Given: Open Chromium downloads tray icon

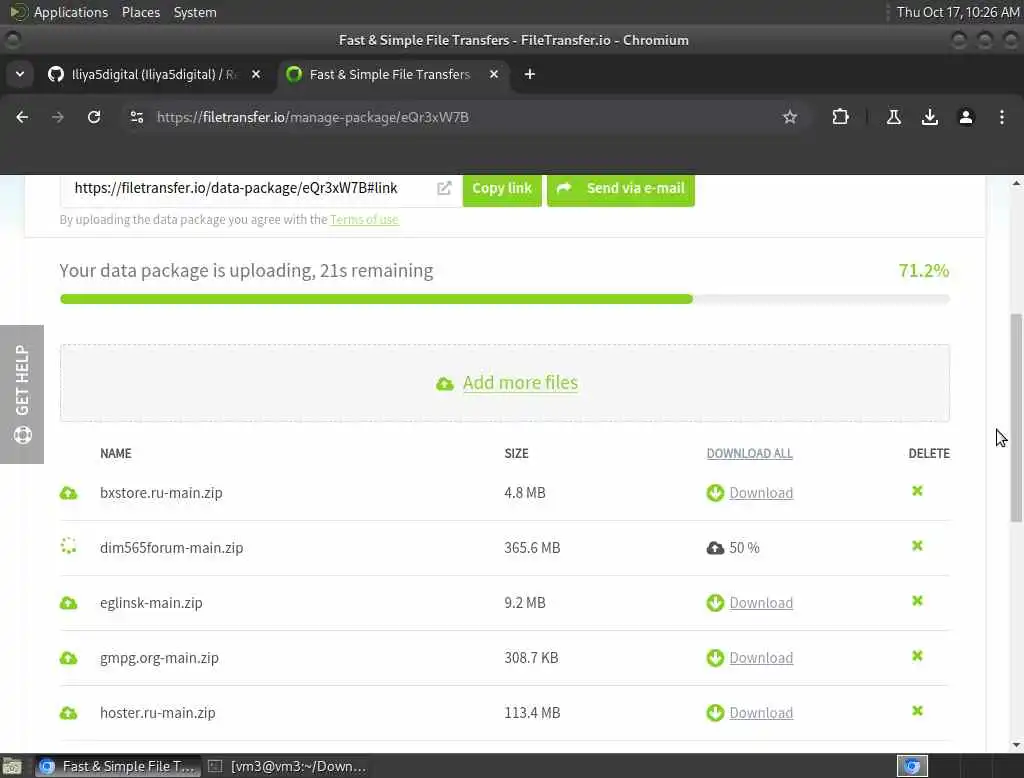Looking at the screenshot, I should coord(930,117).
